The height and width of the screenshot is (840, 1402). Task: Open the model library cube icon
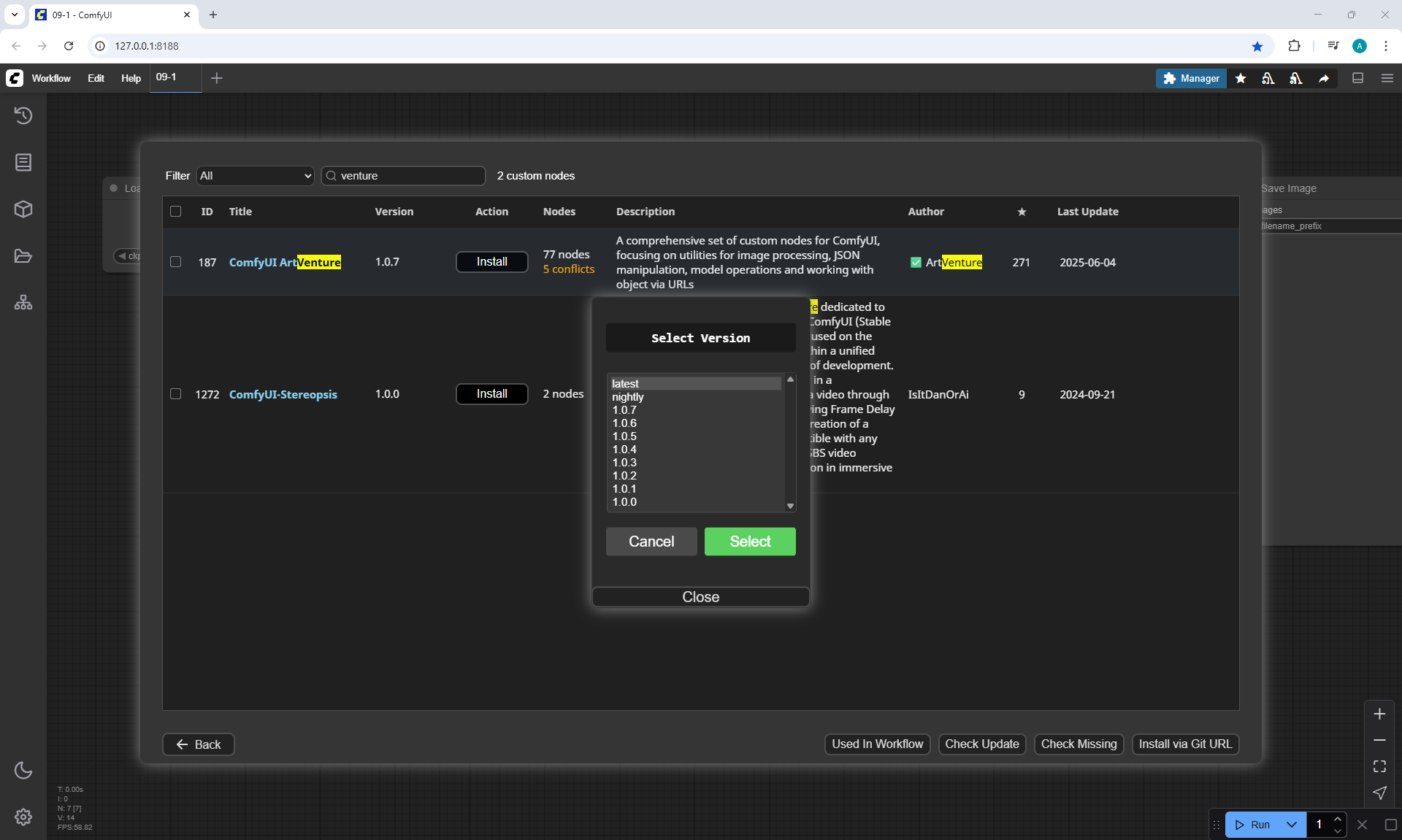(23, 209)
